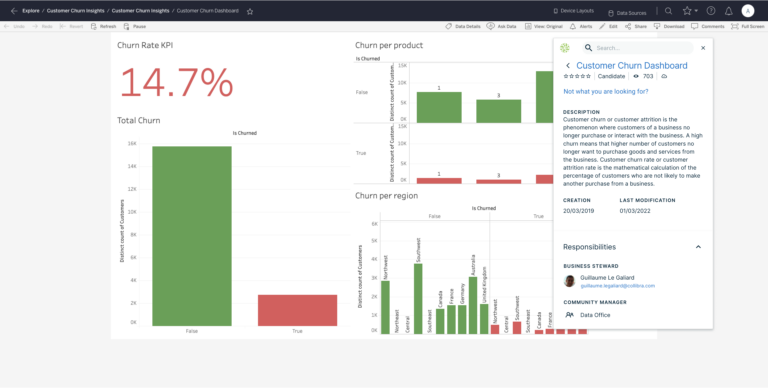This screenshot has width=768, height=388.
Task: Open Data Sources
Action: [627, 13]
